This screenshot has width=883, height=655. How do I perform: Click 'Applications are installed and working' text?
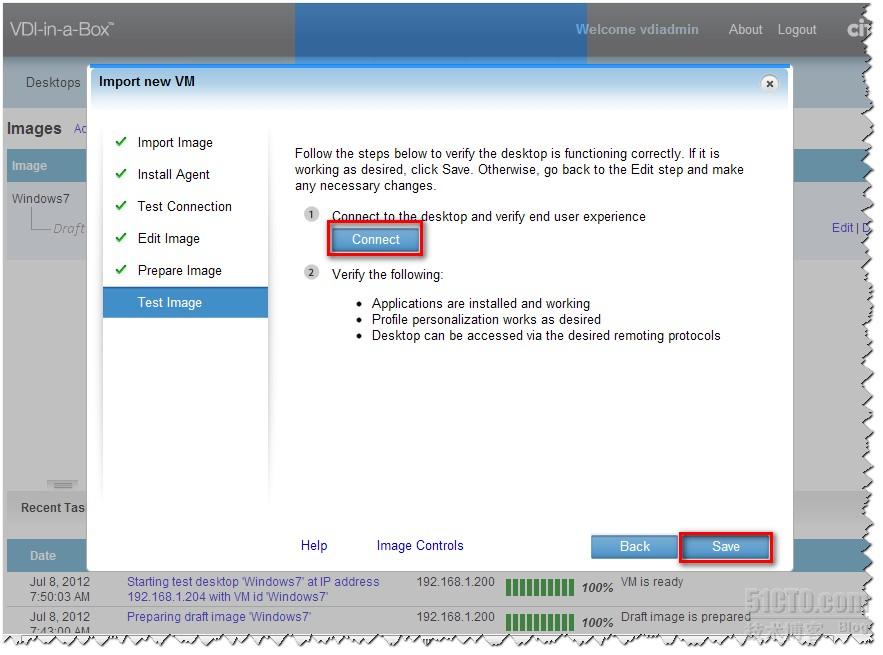480,304
